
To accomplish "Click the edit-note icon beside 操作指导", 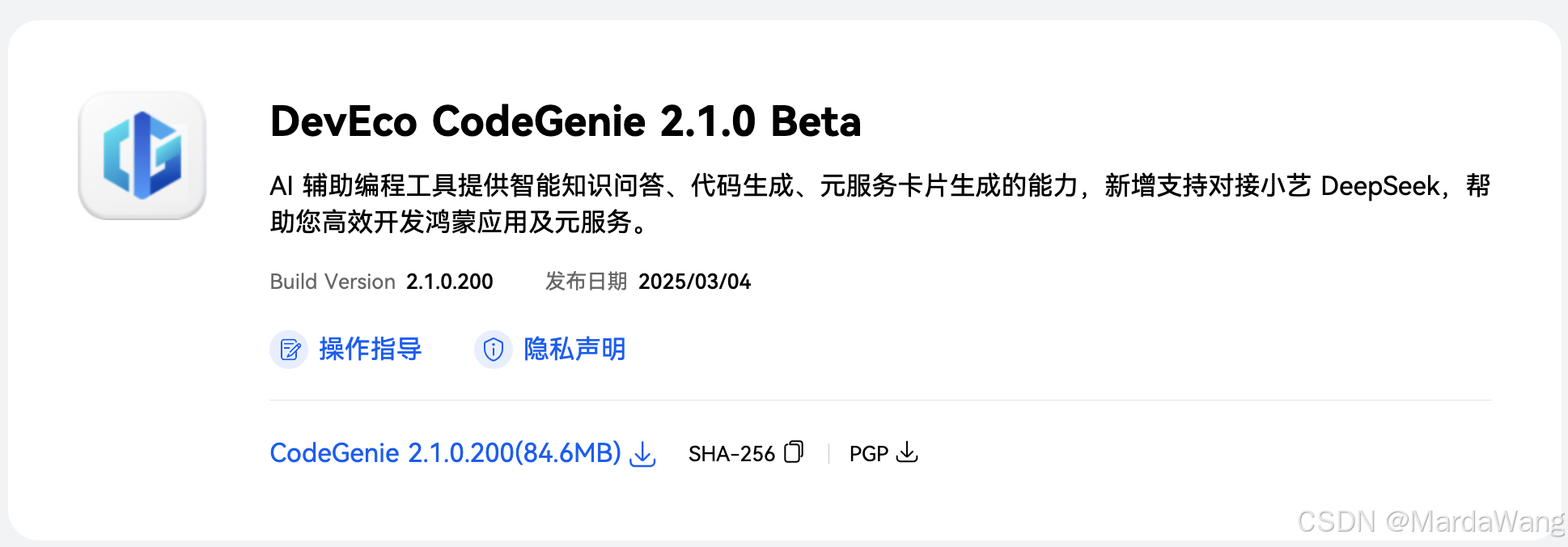I will 289,350.
